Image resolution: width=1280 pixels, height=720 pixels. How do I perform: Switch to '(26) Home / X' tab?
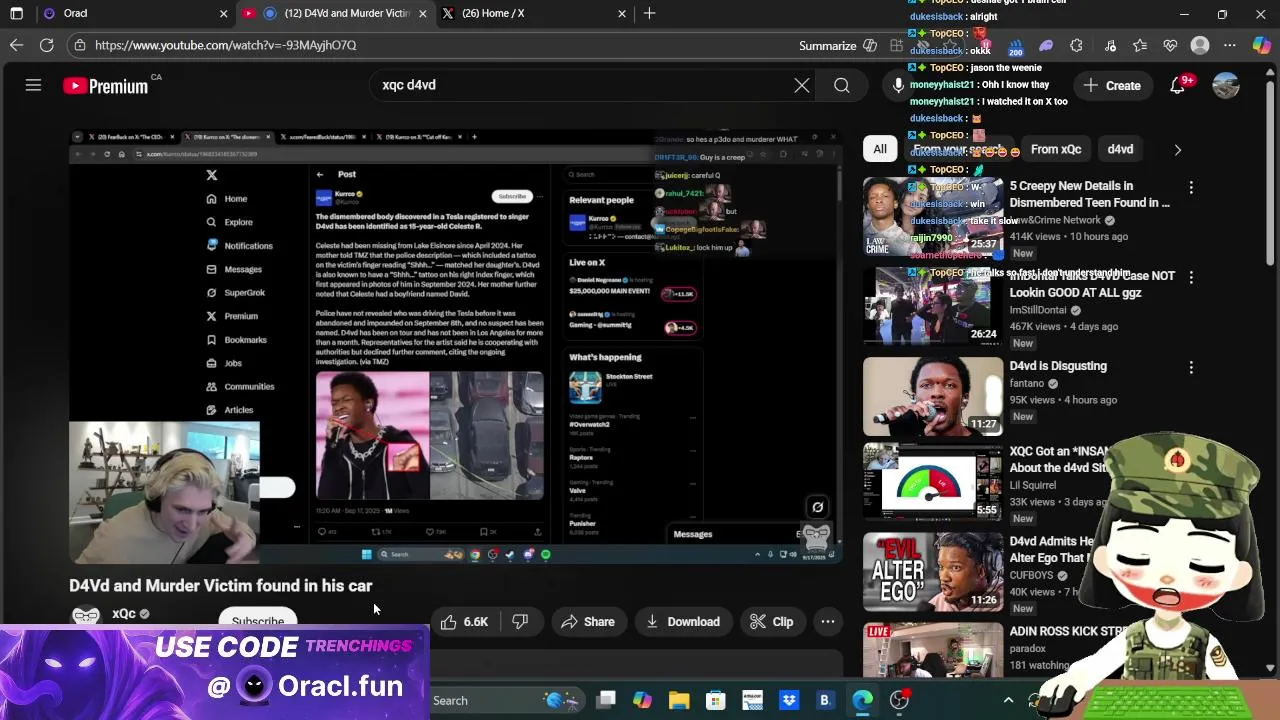(x=533, y=13)
